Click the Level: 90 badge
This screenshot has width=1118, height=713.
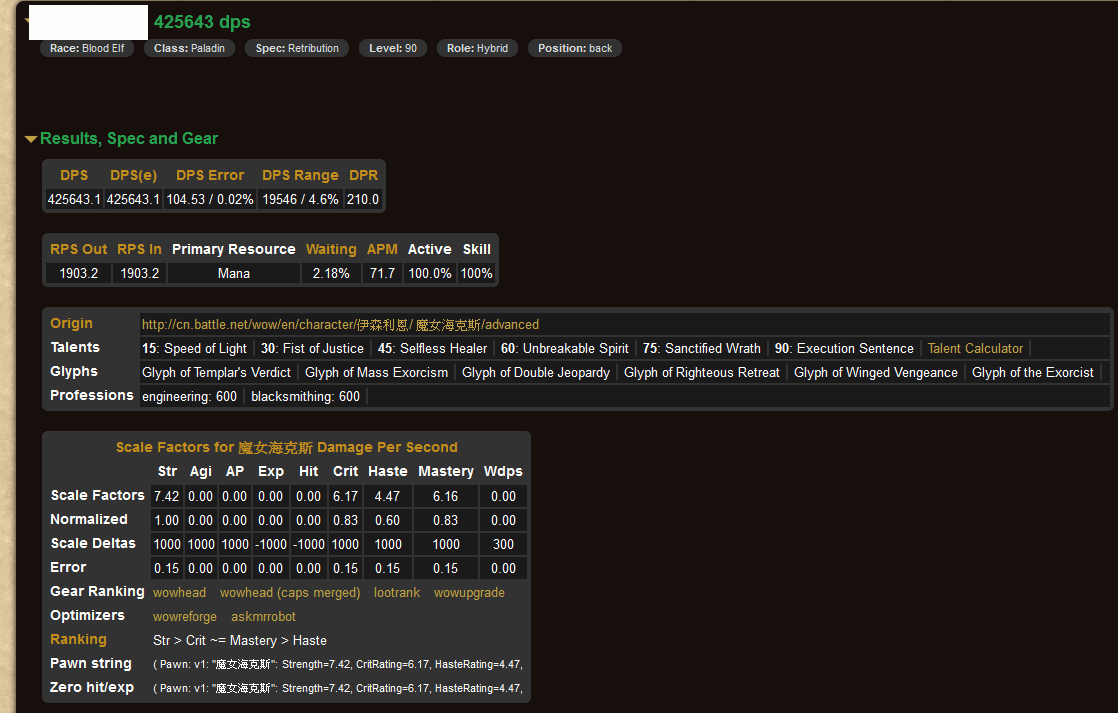pos(393,48)
